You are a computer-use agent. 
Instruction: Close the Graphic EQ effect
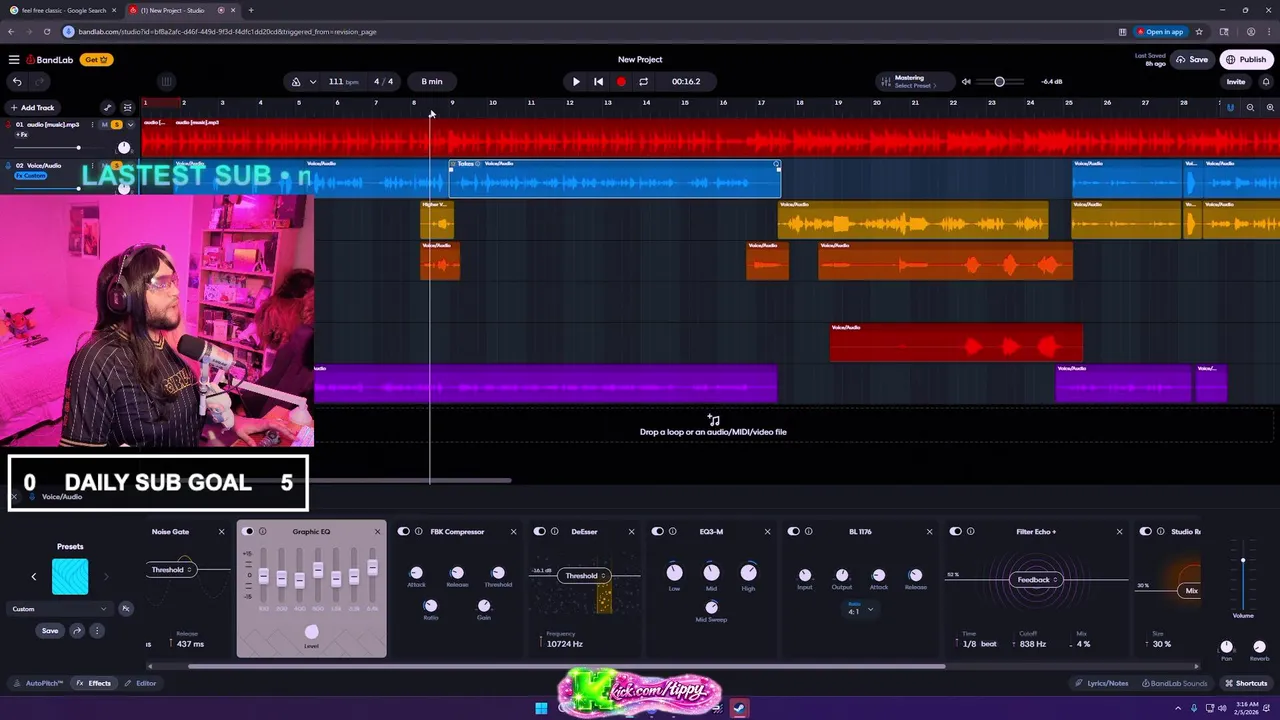377,532
